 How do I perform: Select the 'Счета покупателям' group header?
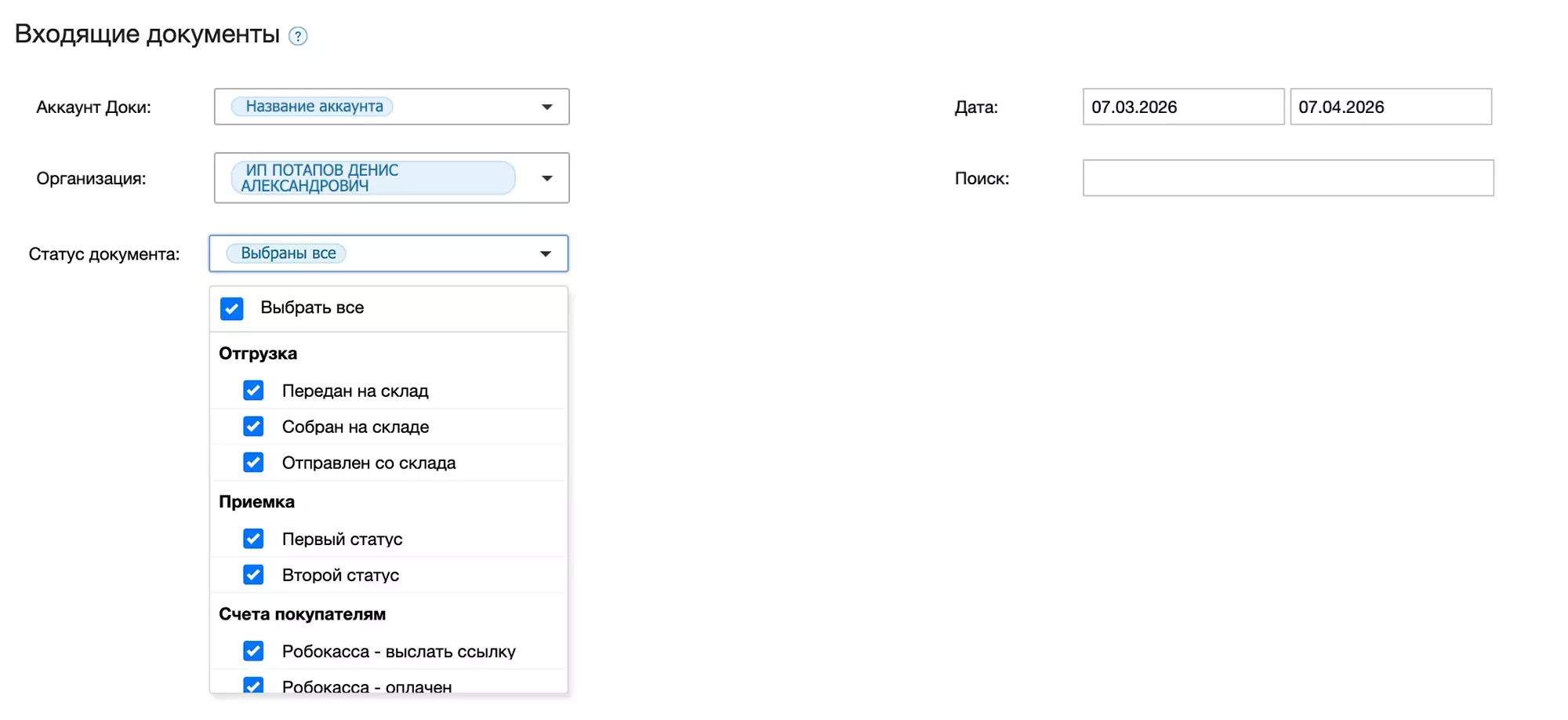pyautogui.click(x=302, y=614)
